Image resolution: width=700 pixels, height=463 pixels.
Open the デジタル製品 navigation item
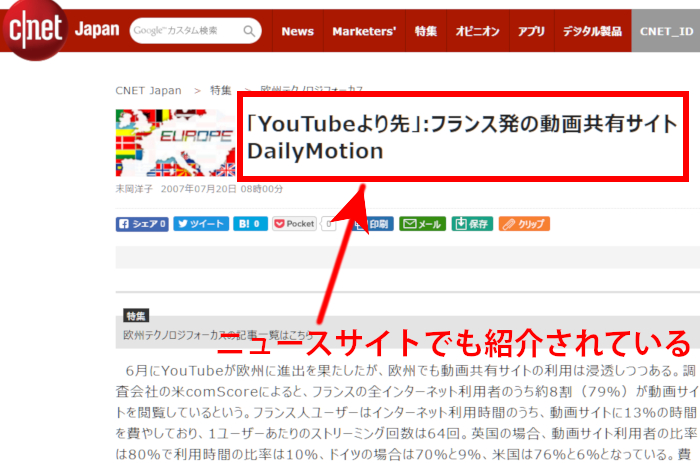592,31
